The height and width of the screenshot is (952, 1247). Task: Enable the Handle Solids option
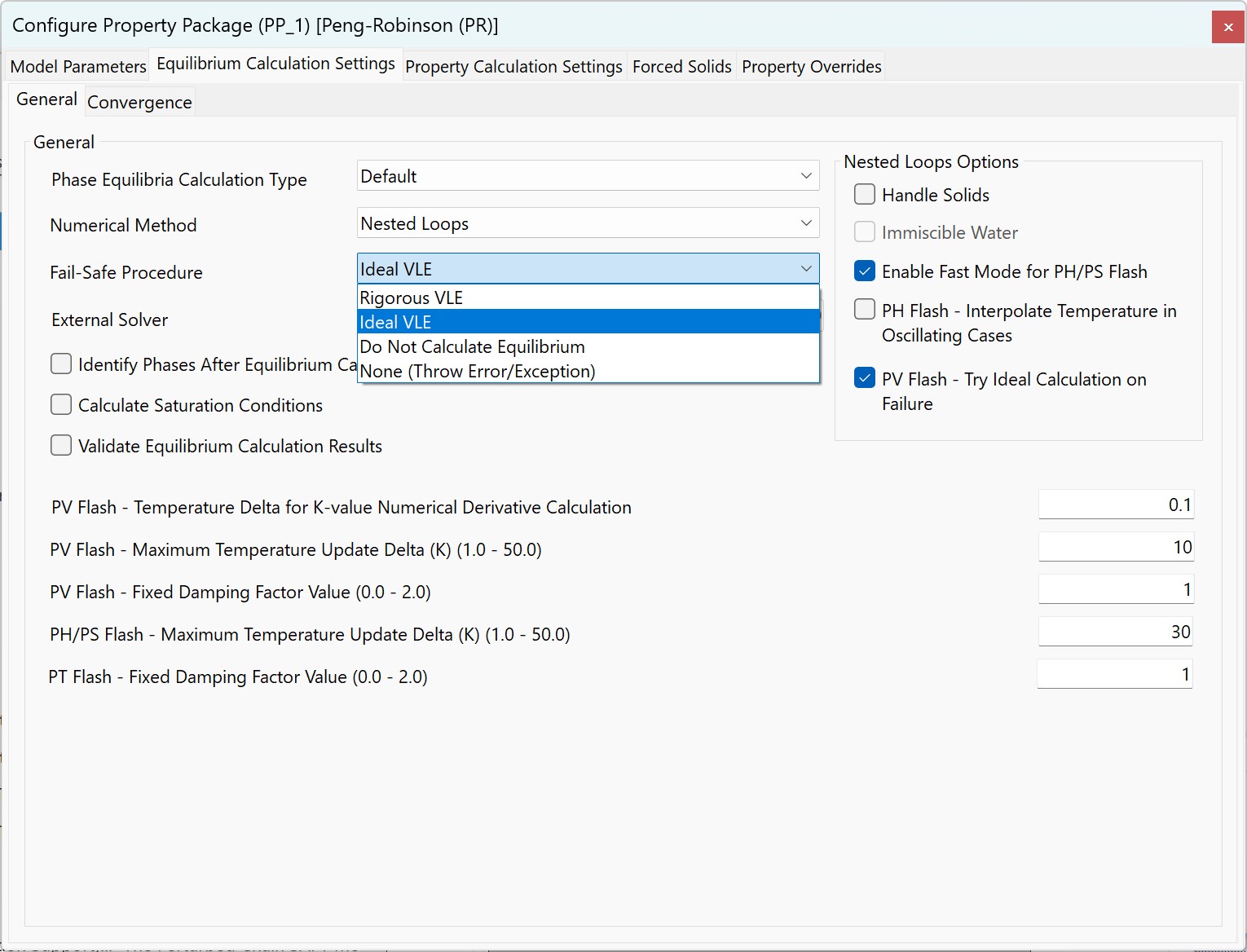point(865,194)
